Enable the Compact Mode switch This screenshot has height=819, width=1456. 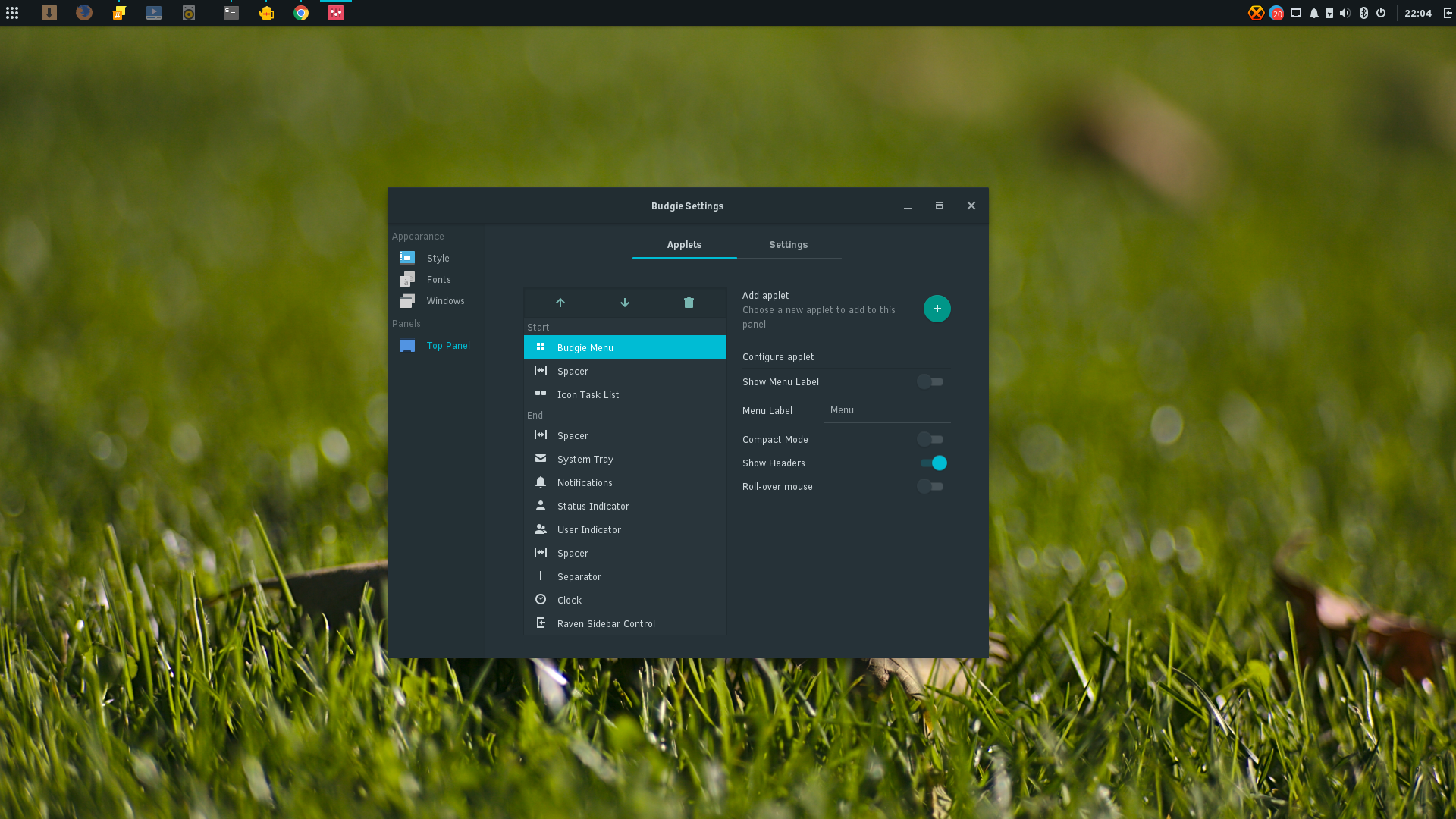[x=931, y=439]
